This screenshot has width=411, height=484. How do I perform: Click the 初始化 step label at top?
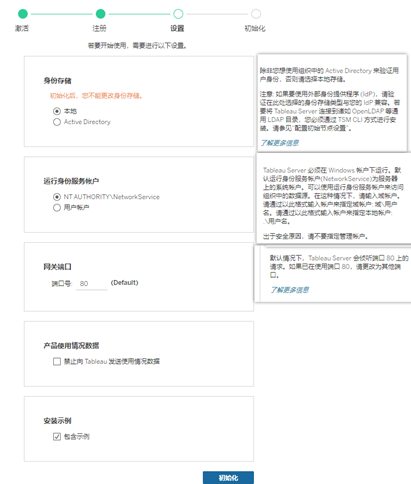(255, 28)
